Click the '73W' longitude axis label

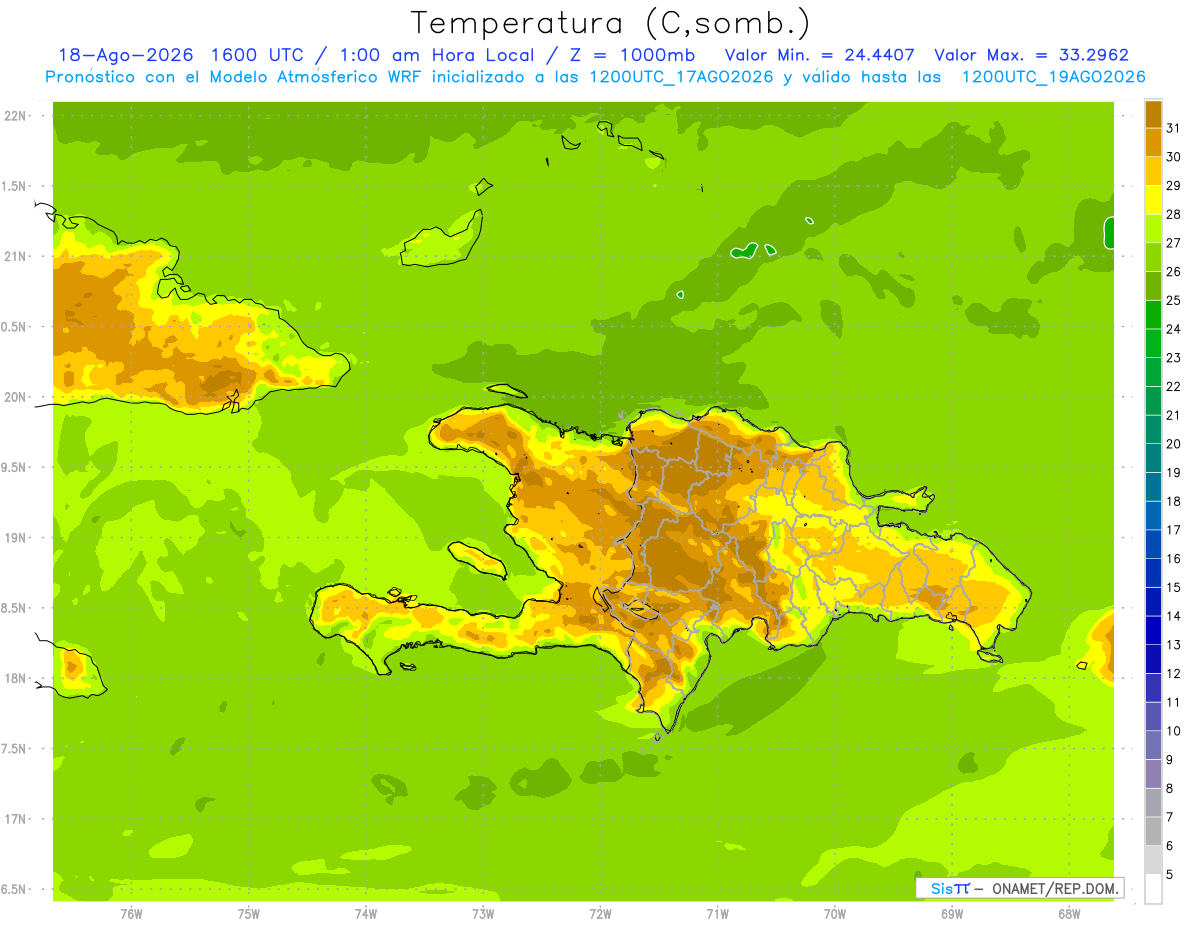[483, 913]
